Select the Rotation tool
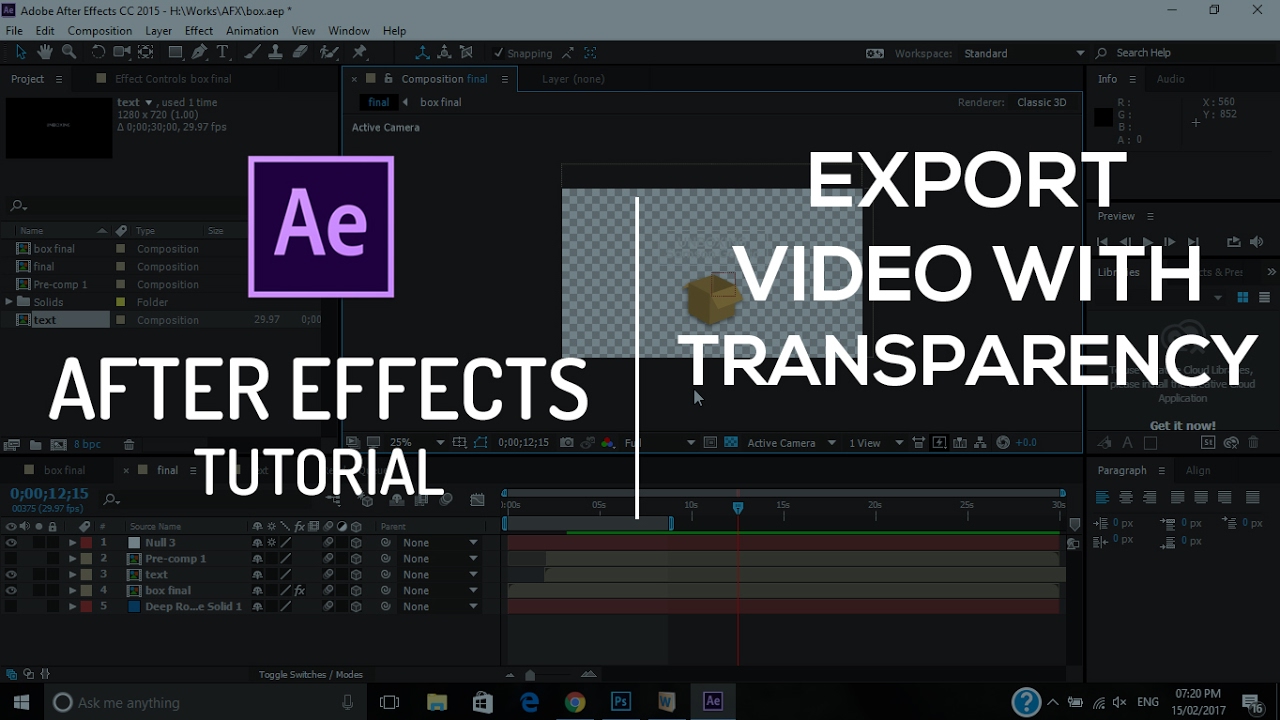 pyautogui.click(x=98, y=53)
